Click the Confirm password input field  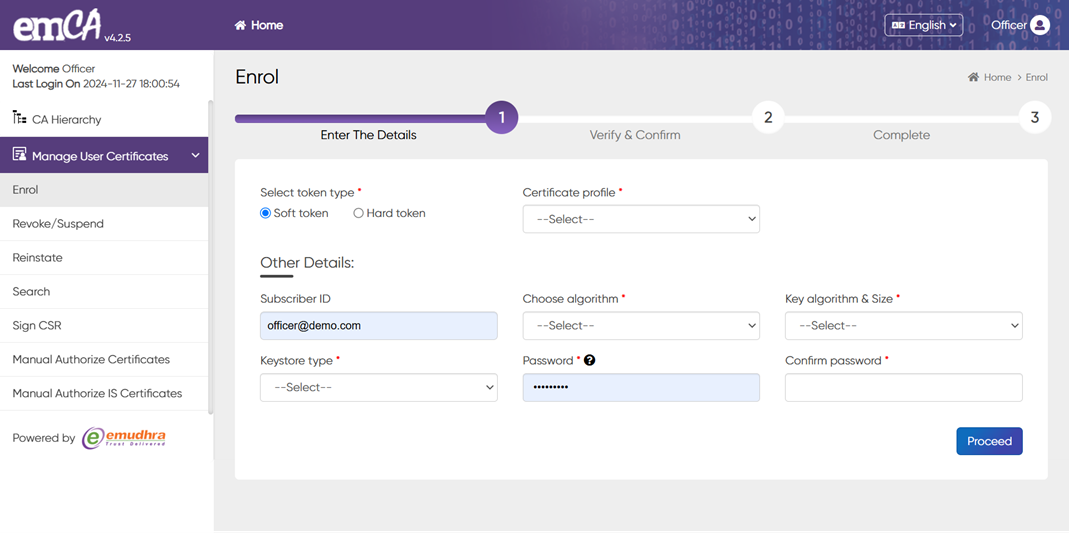click(903, 387)
